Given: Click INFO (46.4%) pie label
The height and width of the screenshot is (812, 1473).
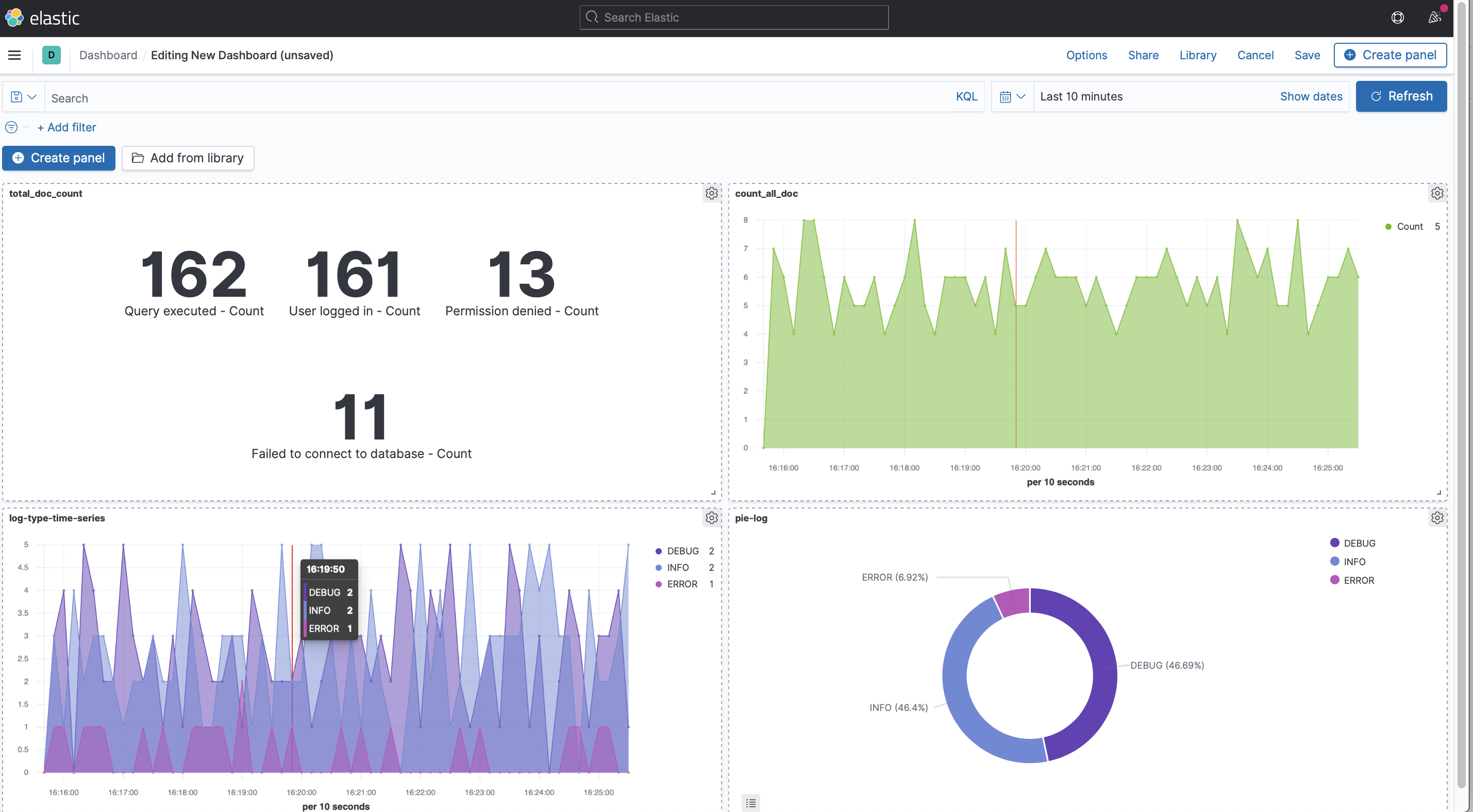Looking at the screenshot, I should click(898, 708).
